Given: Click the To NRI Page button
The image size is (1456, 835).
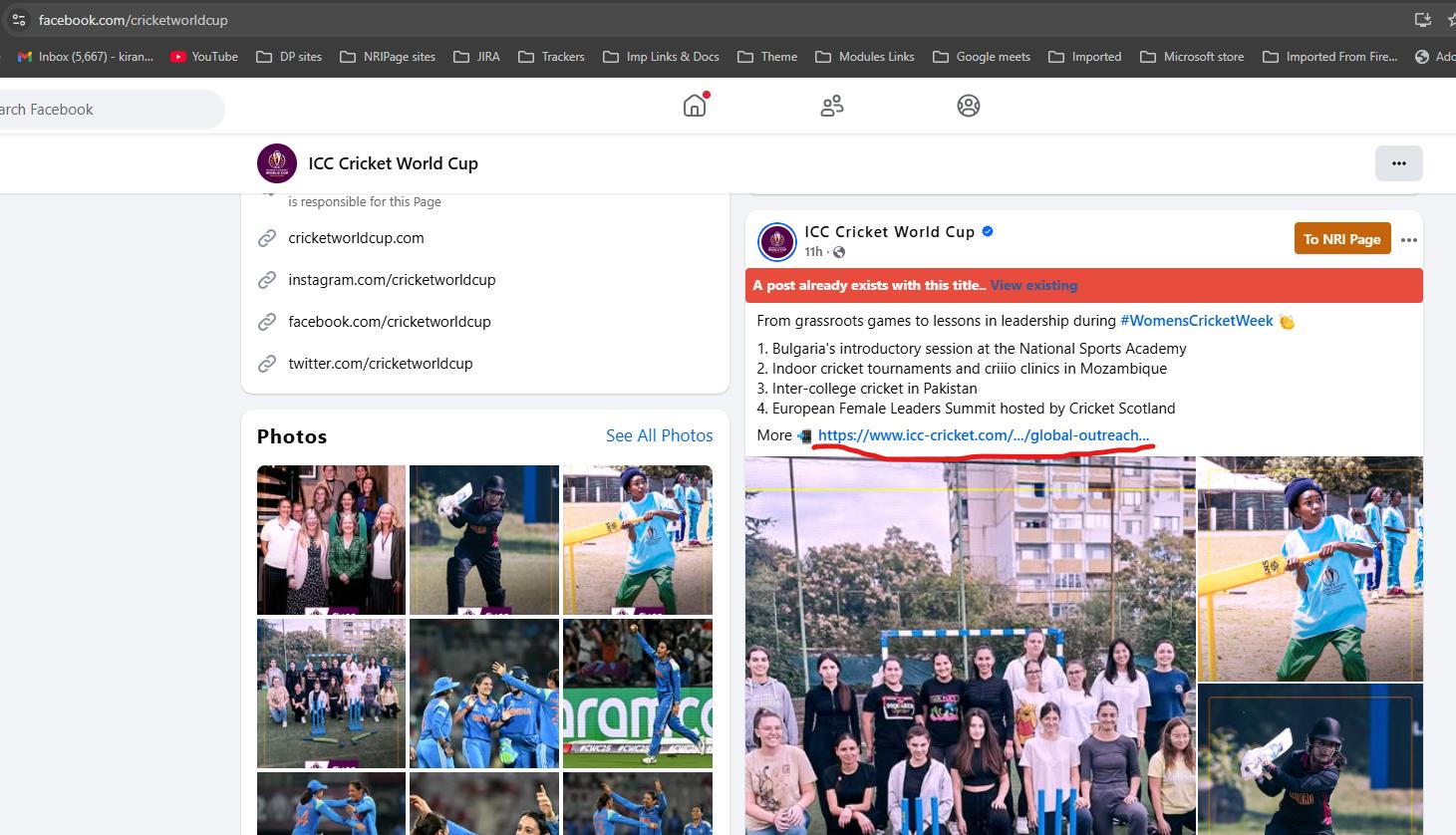Looking at the screenshot, I should [x=1342, y=238].
